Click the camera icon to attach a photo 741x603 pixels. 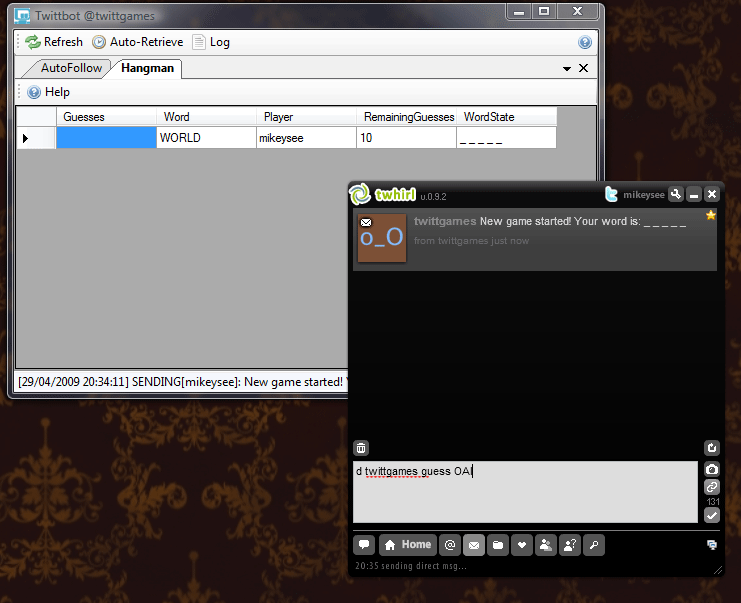[x=711, y=468]
